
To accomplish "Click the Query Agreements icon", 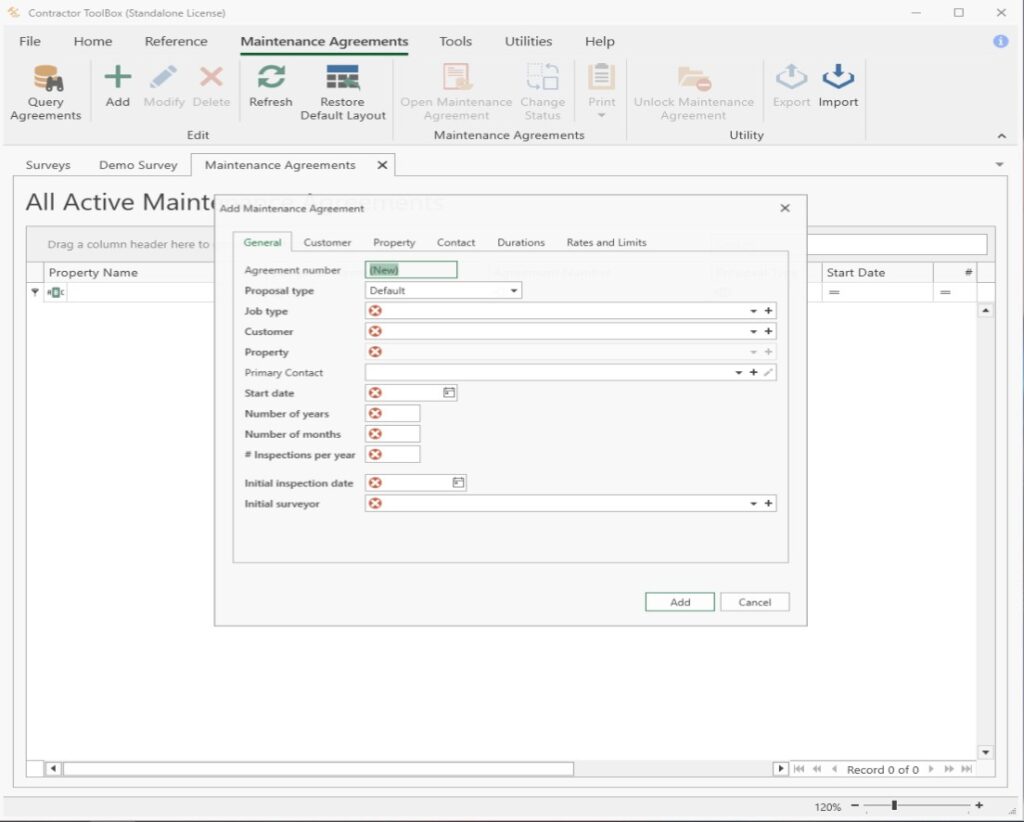I will coord(45,78).
